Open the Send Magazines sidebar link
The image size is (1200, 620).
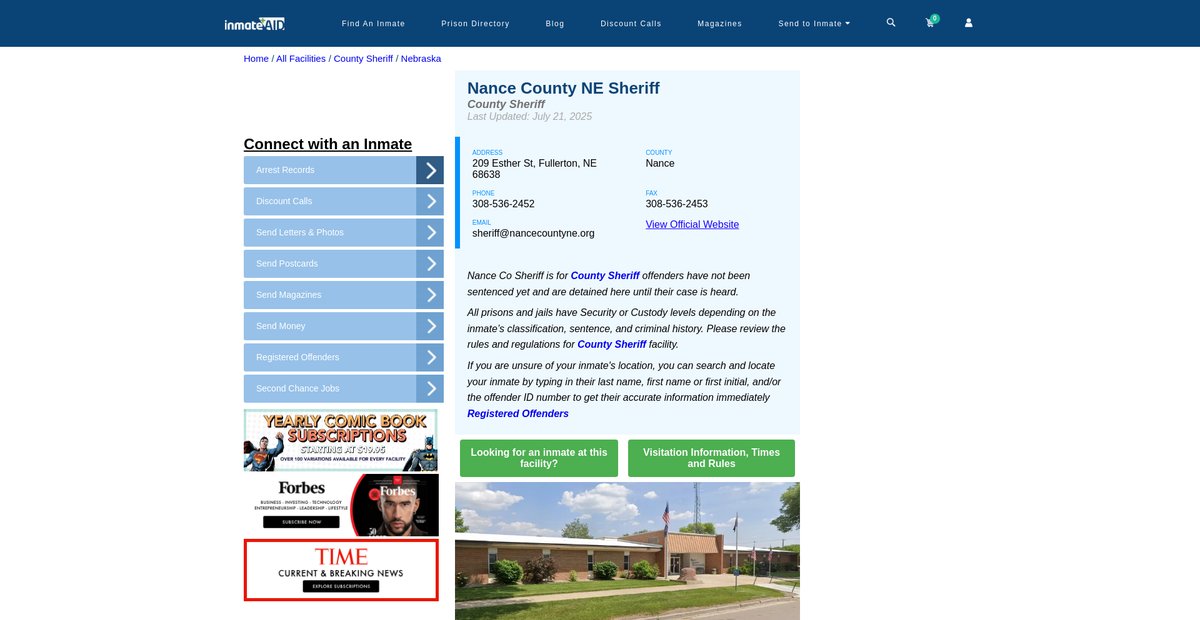(x=330, y=295)
